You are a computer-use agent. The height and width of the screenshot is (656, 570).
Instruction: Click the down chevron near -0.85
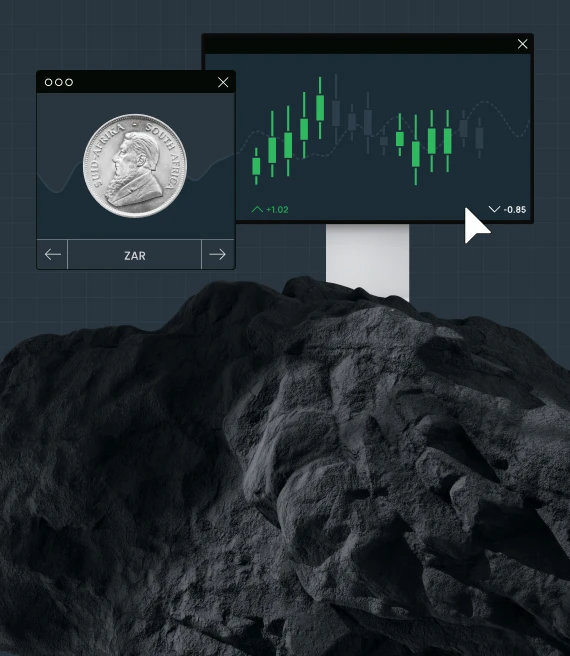click(494, 209)
